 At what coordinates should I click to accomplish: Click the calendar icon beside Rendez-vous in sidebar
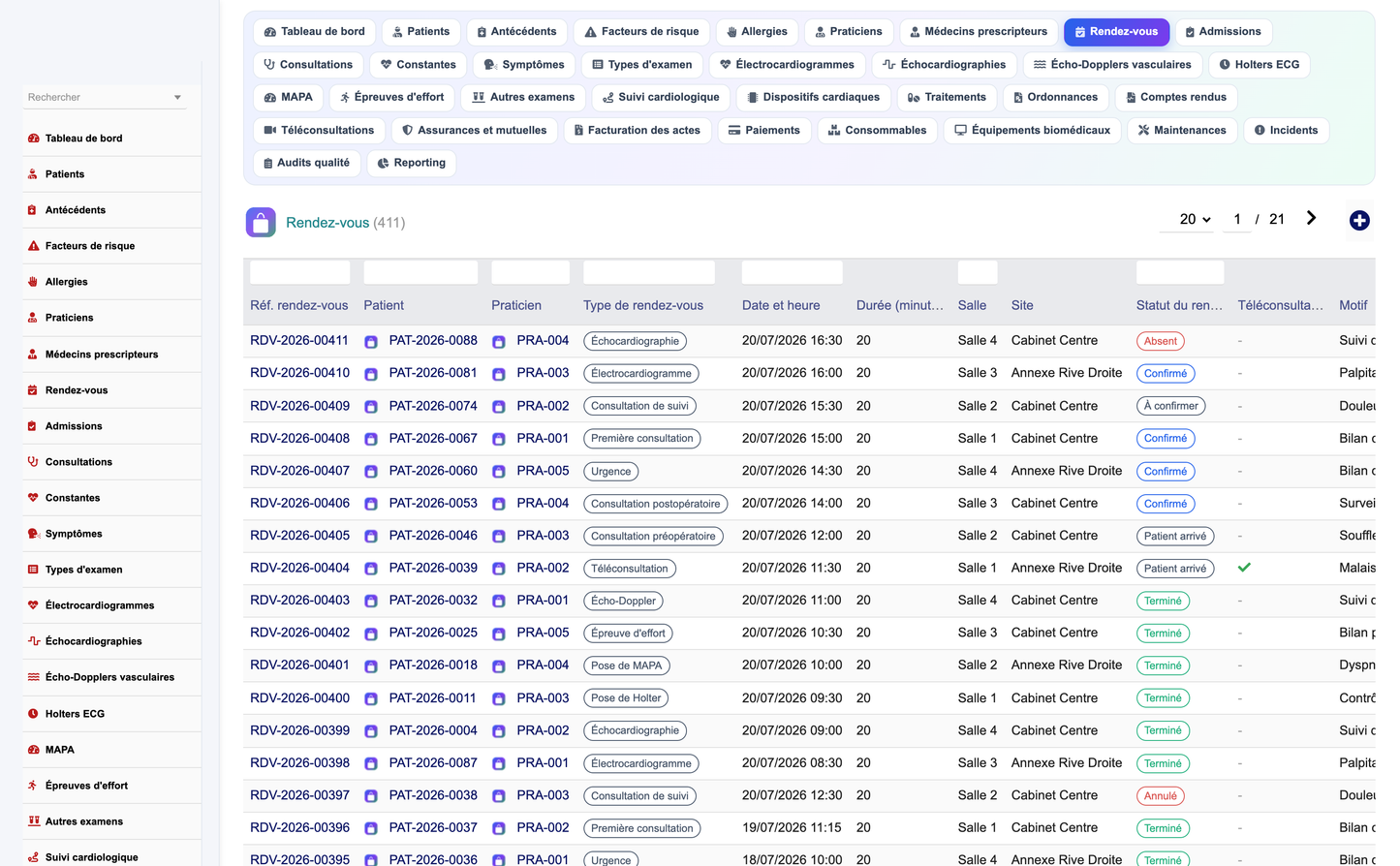point(33,390)
